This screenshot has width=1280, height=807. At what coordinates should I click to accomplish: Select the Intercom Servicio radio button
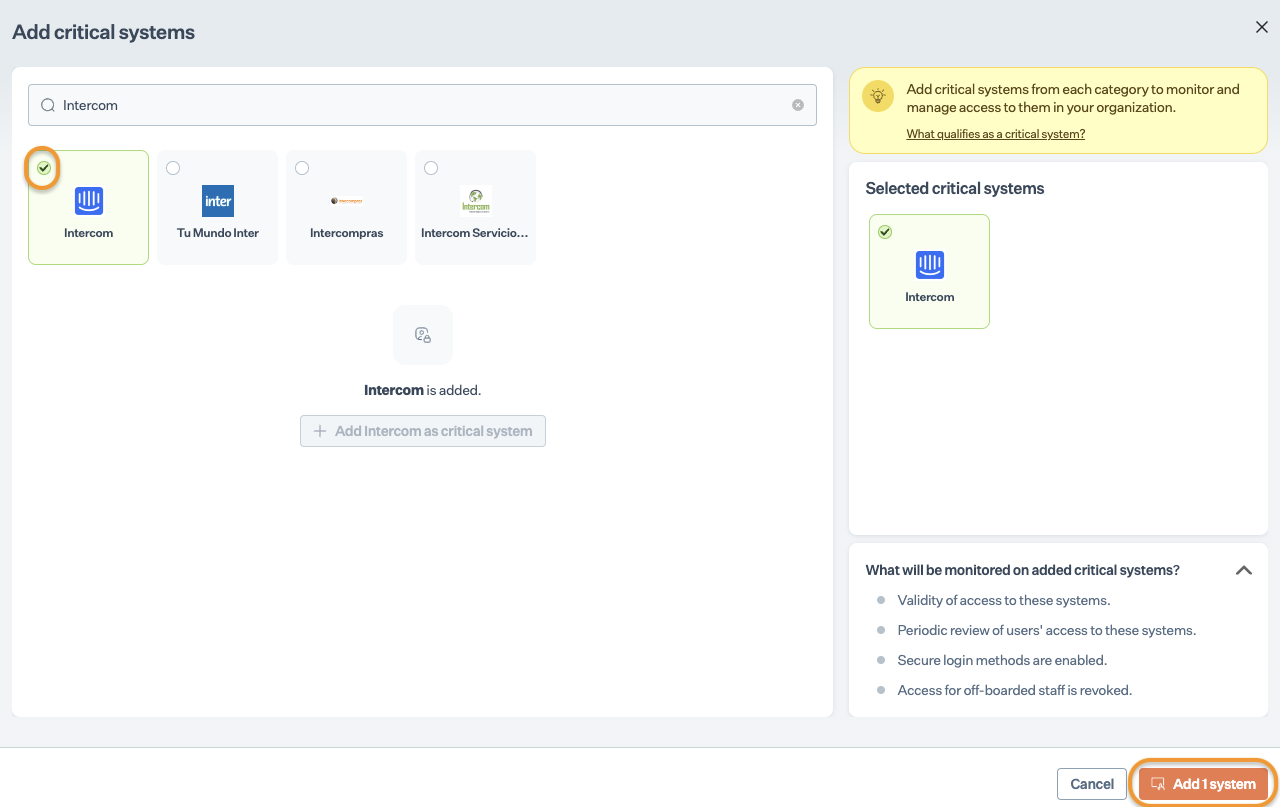point(431,168)
